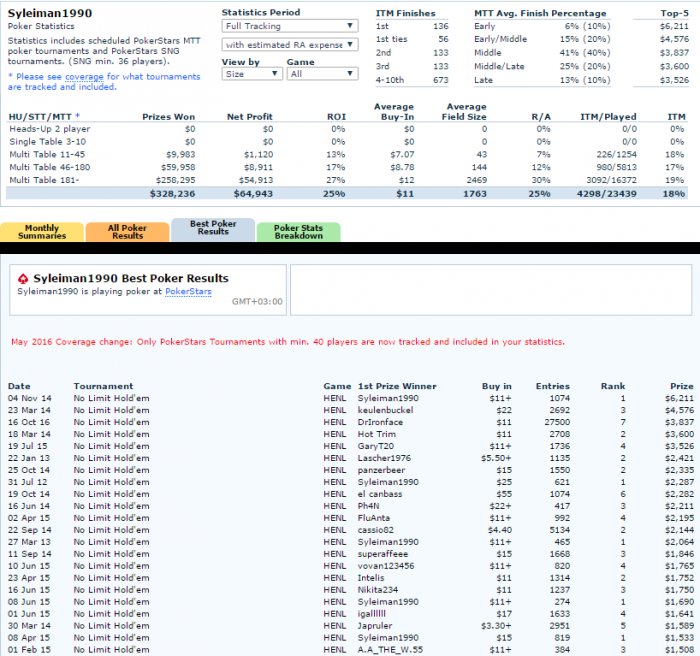Viewport: 700px width, 656px height.
Task: Click the spade icon beside Best Poker Results
Action: coord(24,279)
